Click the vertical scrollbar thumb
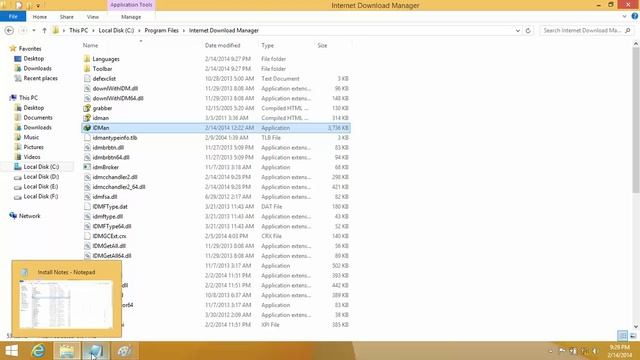The image size is (640, 360). (636, 120)
